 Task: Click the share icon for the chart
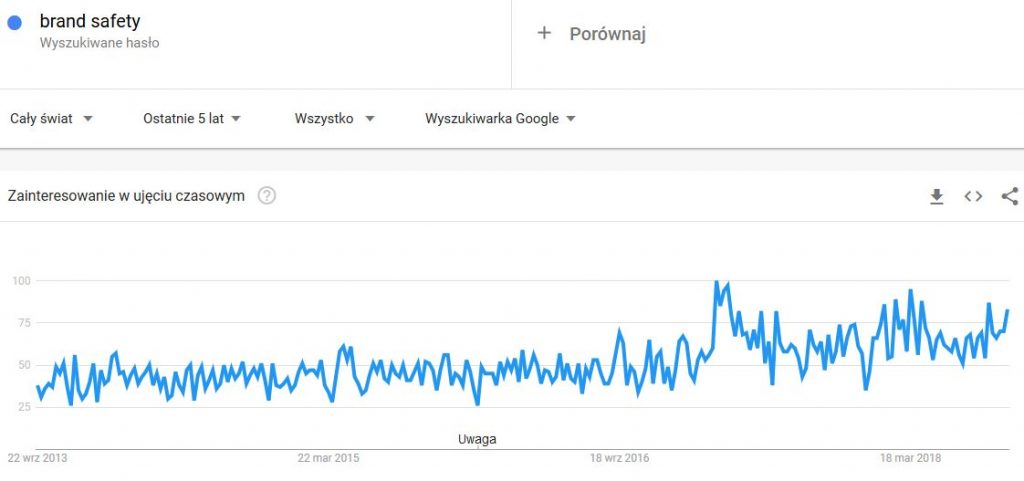pos(1010,196)
